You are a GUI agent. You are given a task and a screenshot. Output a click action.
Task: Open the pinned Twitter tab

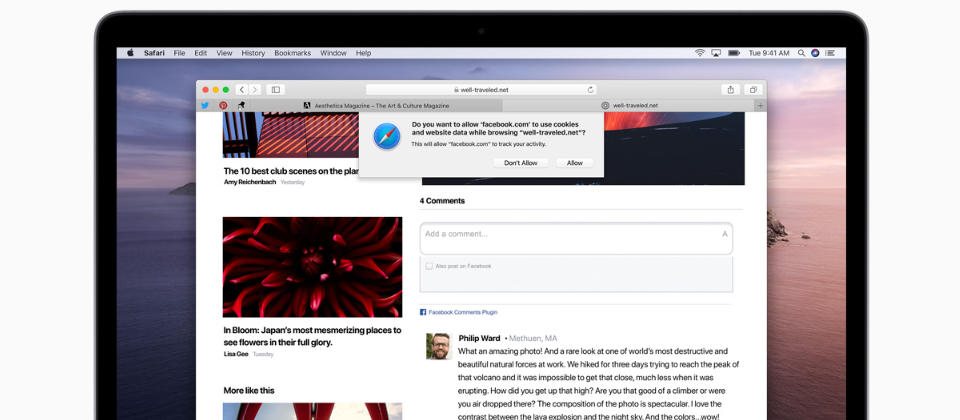click(205, 105)
